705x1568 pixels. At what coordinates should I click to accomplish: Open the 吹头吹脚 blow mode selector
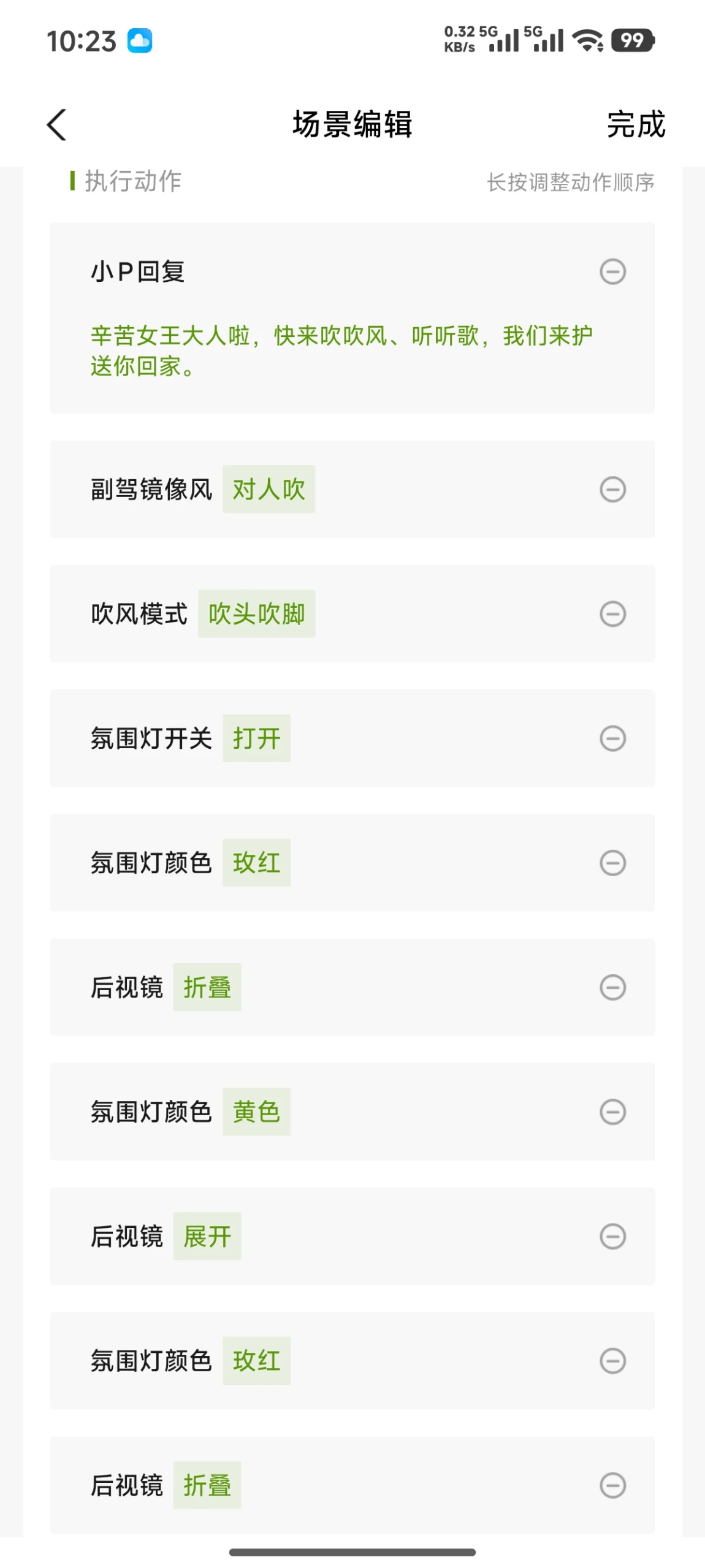pyautogui.click(x=256, y=613)
